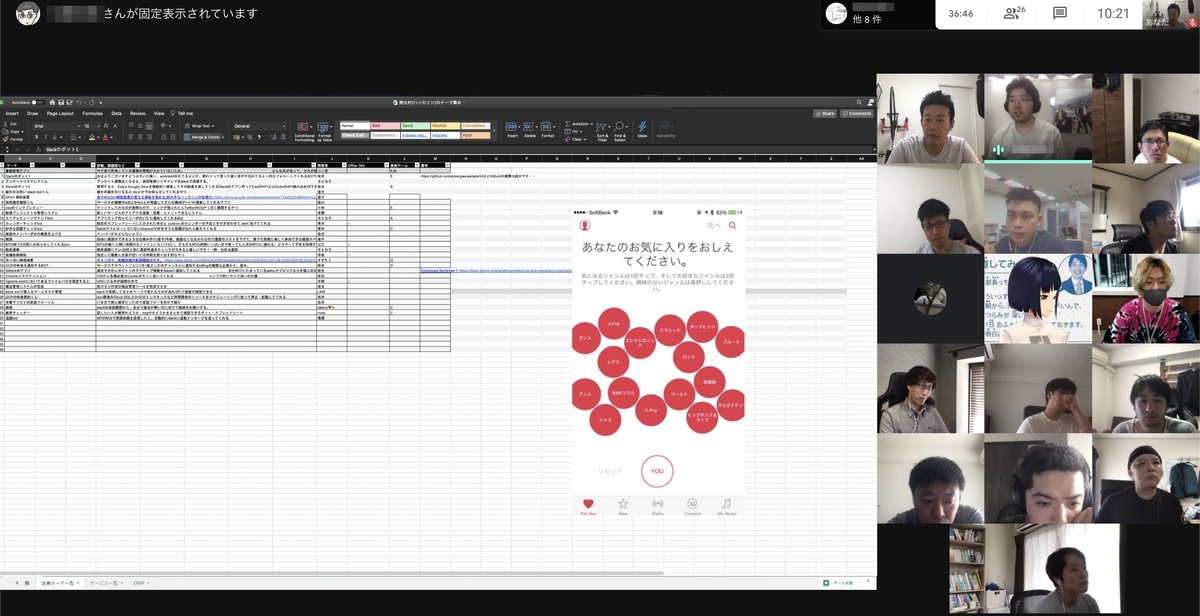Select the VTuber avatar video tile

[1037, 298]
